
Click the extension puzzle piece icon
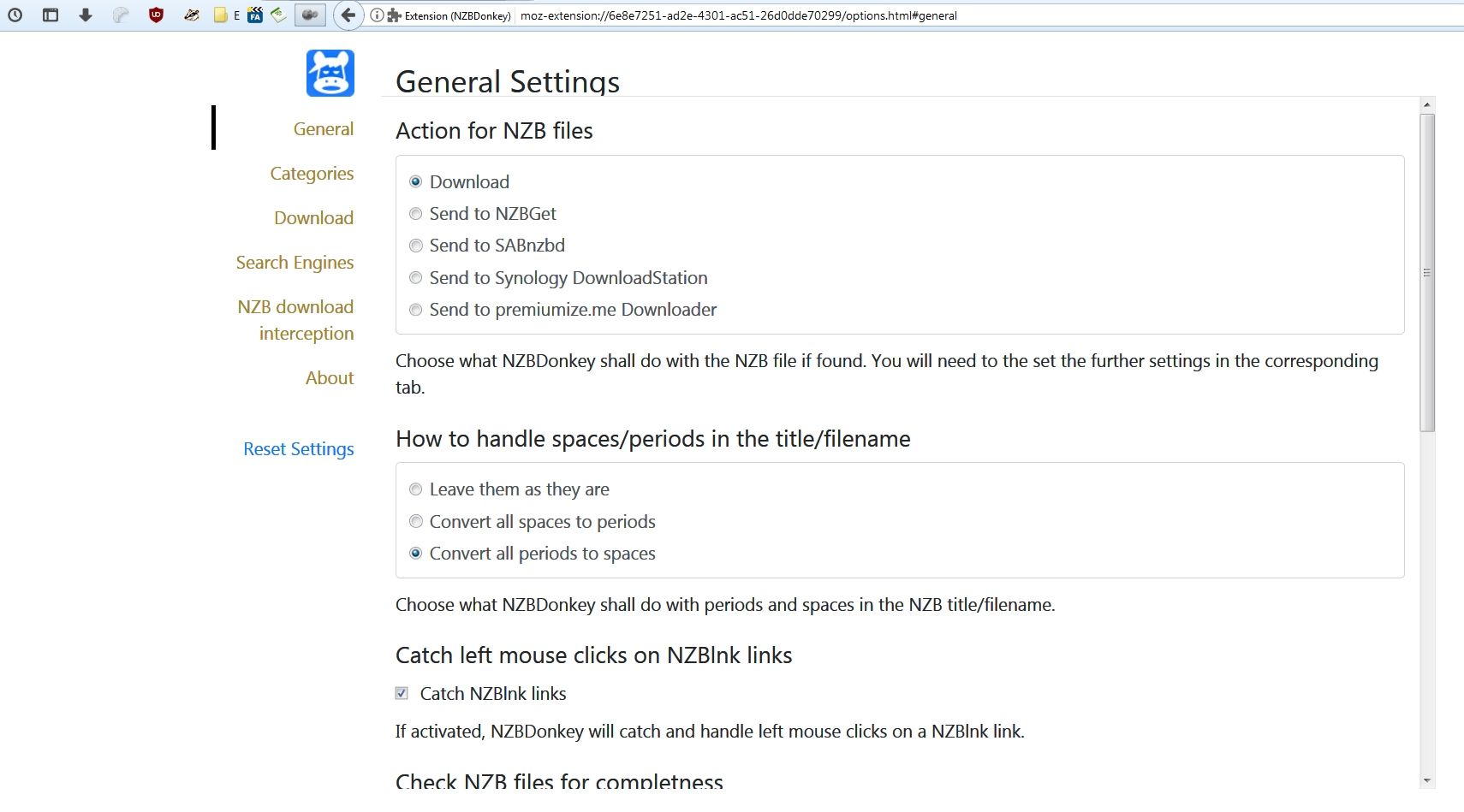click(x=395, y=15)
